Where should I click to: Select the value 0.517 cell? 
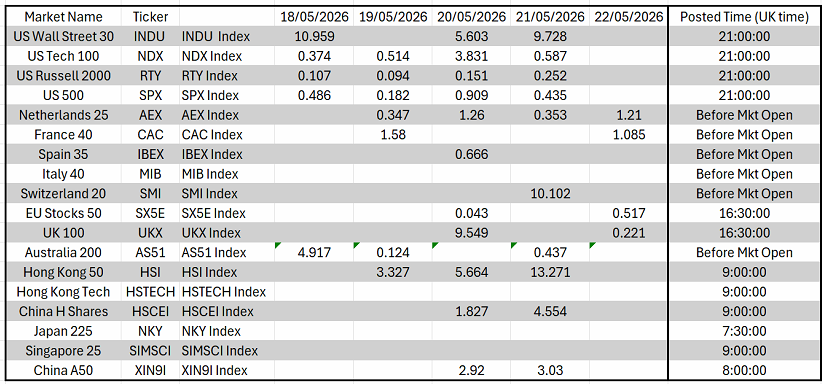(629, 214)
